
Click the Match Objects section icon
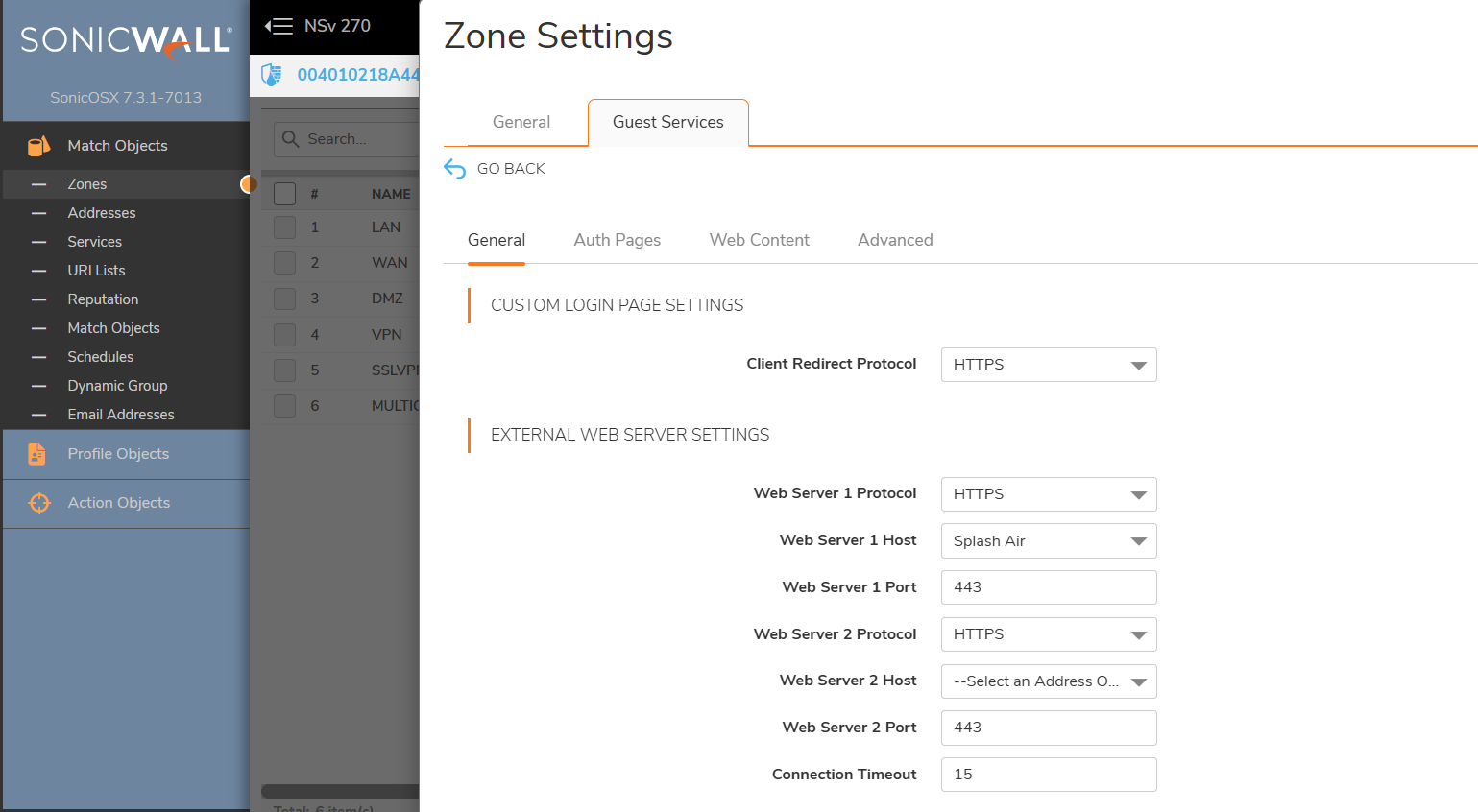tap(38, 146)
